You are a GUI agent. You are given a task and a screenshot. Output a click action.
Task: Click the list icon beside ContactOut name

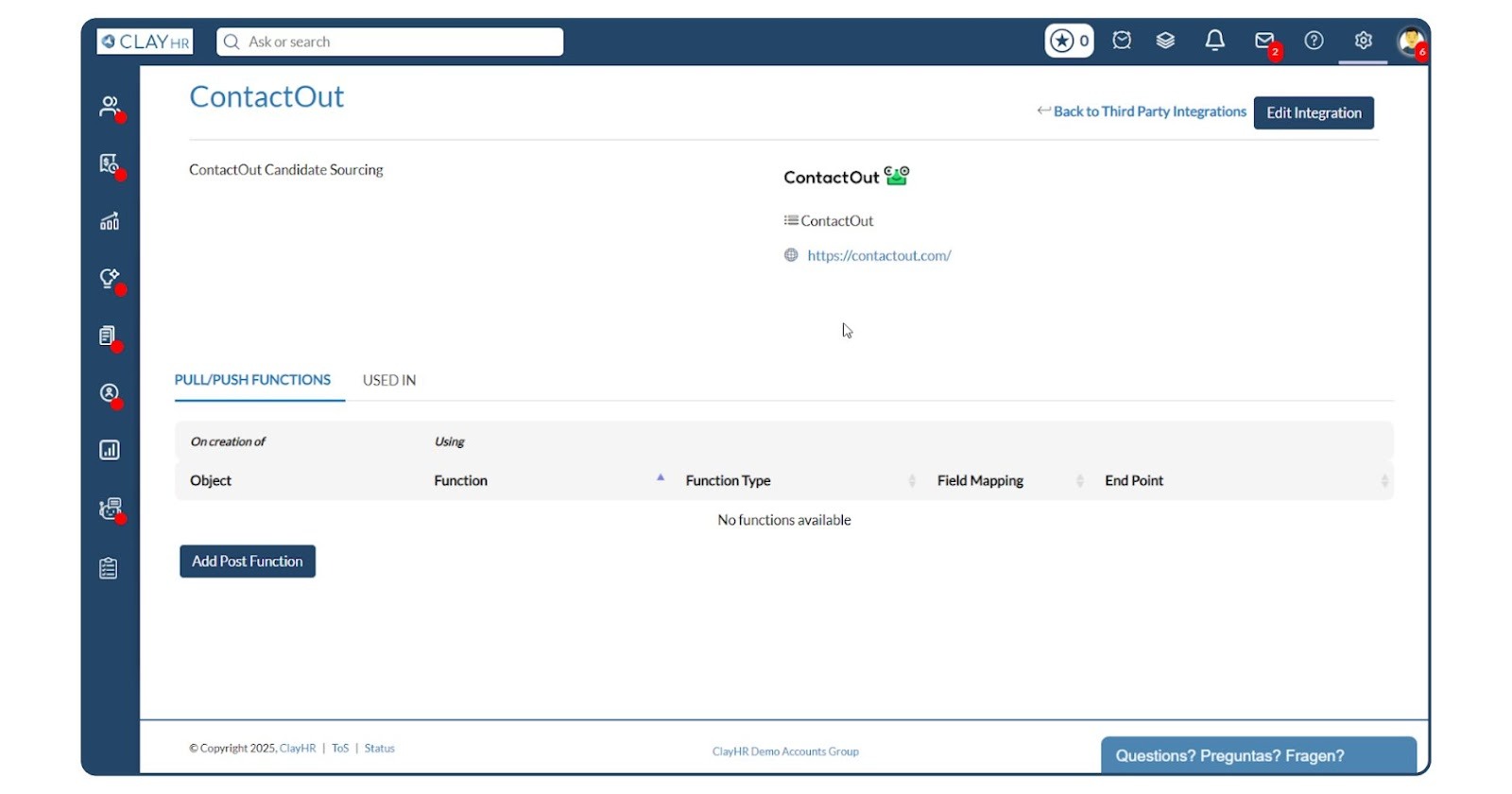point(791,220)
